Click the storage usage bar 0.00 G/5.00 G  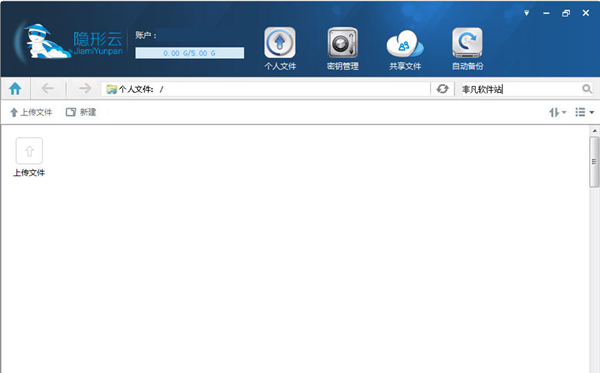click(x=189, y=53)
